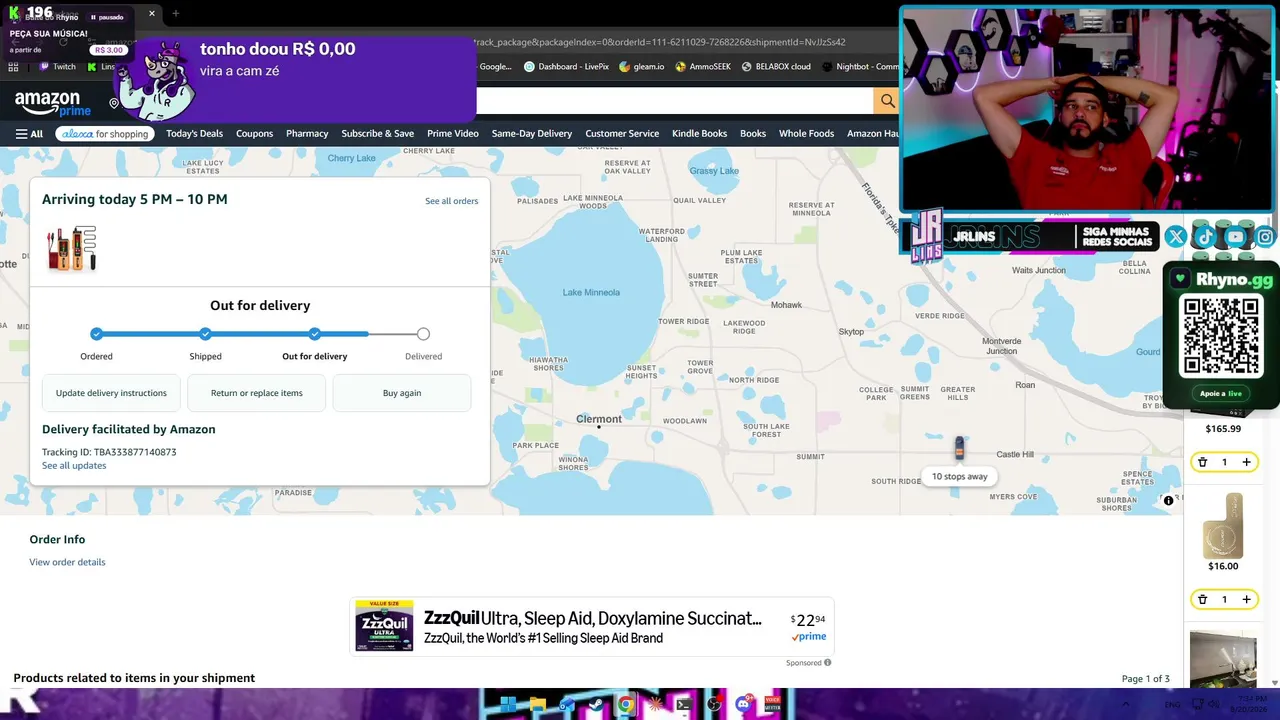Image resolution: width=1280 pixels, height=720 pixels.
Task: Open the AmmoSEEK bookmark
Action: click(703, 67)
